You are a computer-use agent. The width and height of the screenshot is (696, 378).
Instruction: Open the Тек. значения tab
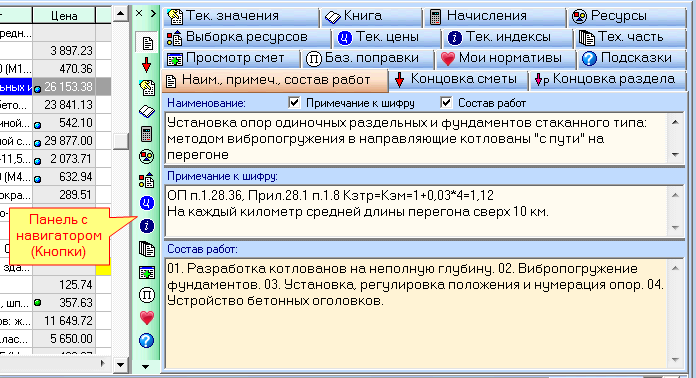pyautogui.click(x=241, y=16)
